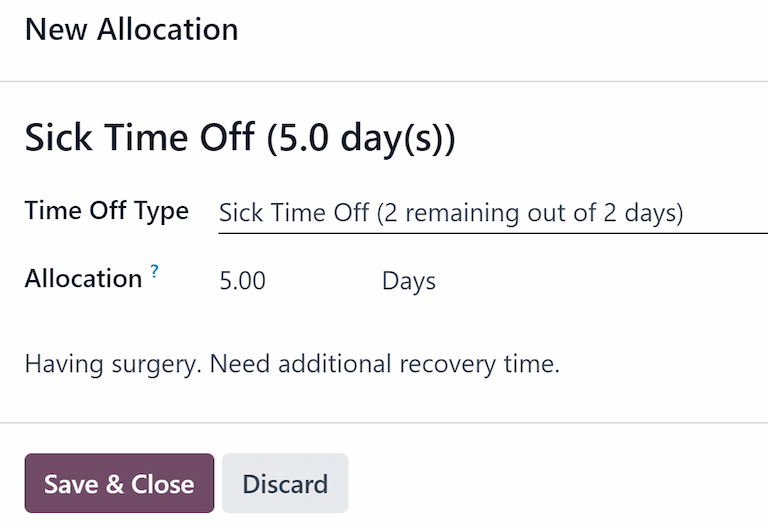Click the underline of Time Off Type field
The image size is (768, 528).
(x=490, y=233)
